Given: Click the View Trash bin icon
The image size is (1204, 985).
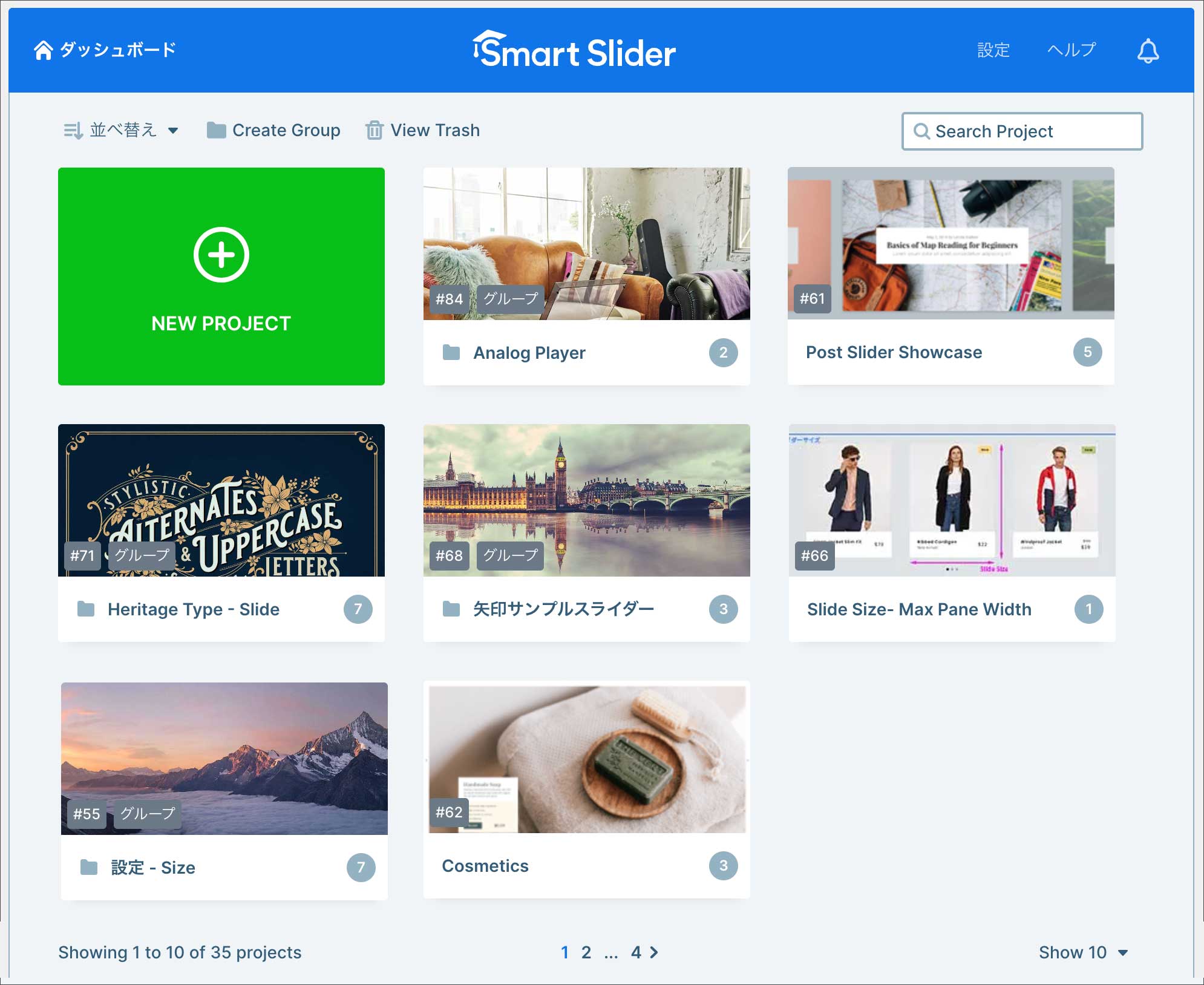Looking at the screenshot, I should (x=374, y=130).
